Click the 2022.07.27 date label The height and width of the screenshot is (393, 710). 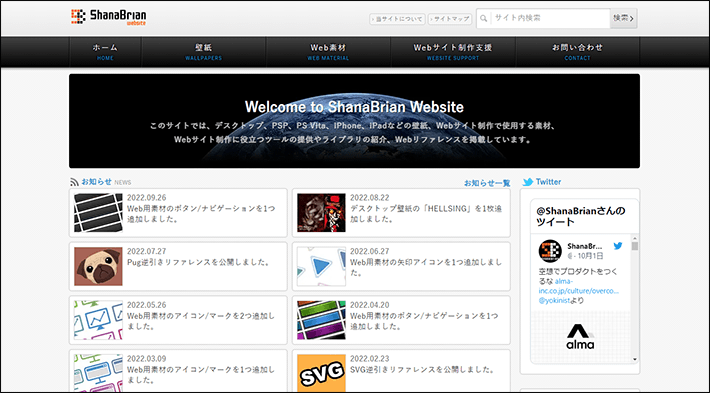146,251
